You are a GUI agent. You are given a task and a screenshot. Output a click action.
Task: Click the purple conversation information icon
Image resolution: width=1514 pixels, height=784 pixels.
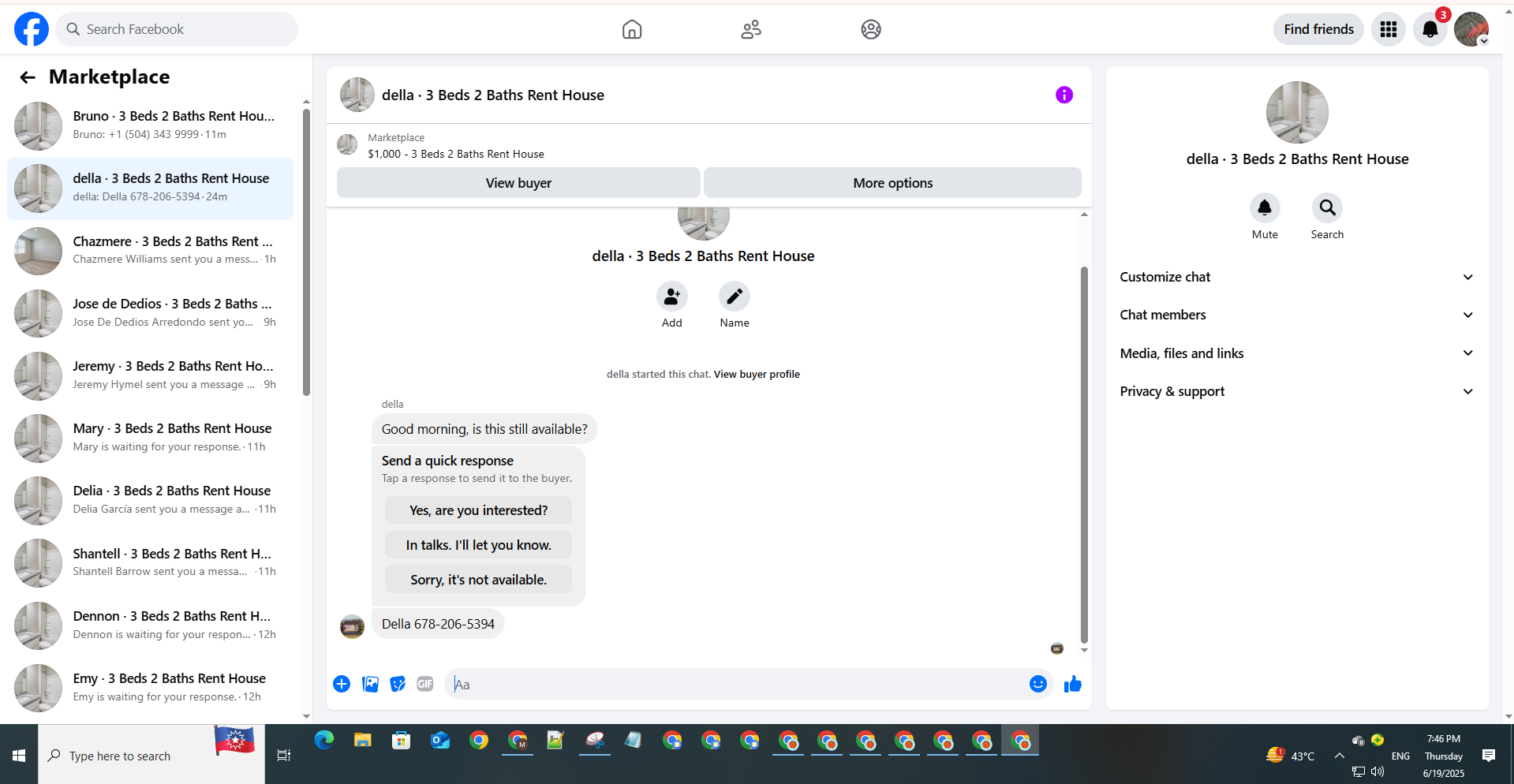1064,95
